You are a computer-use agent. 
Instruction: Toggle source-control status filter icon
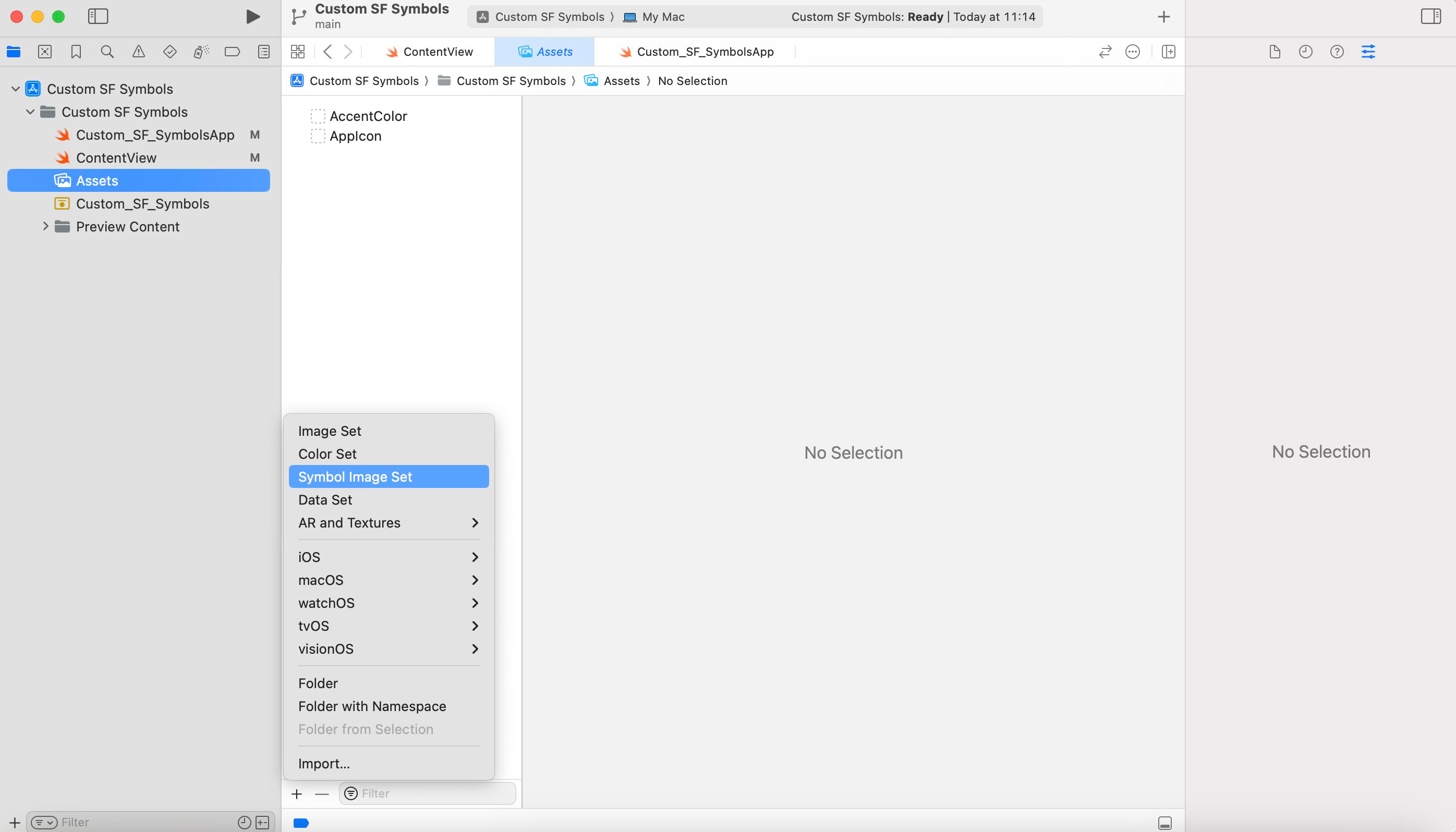(262, 822)
